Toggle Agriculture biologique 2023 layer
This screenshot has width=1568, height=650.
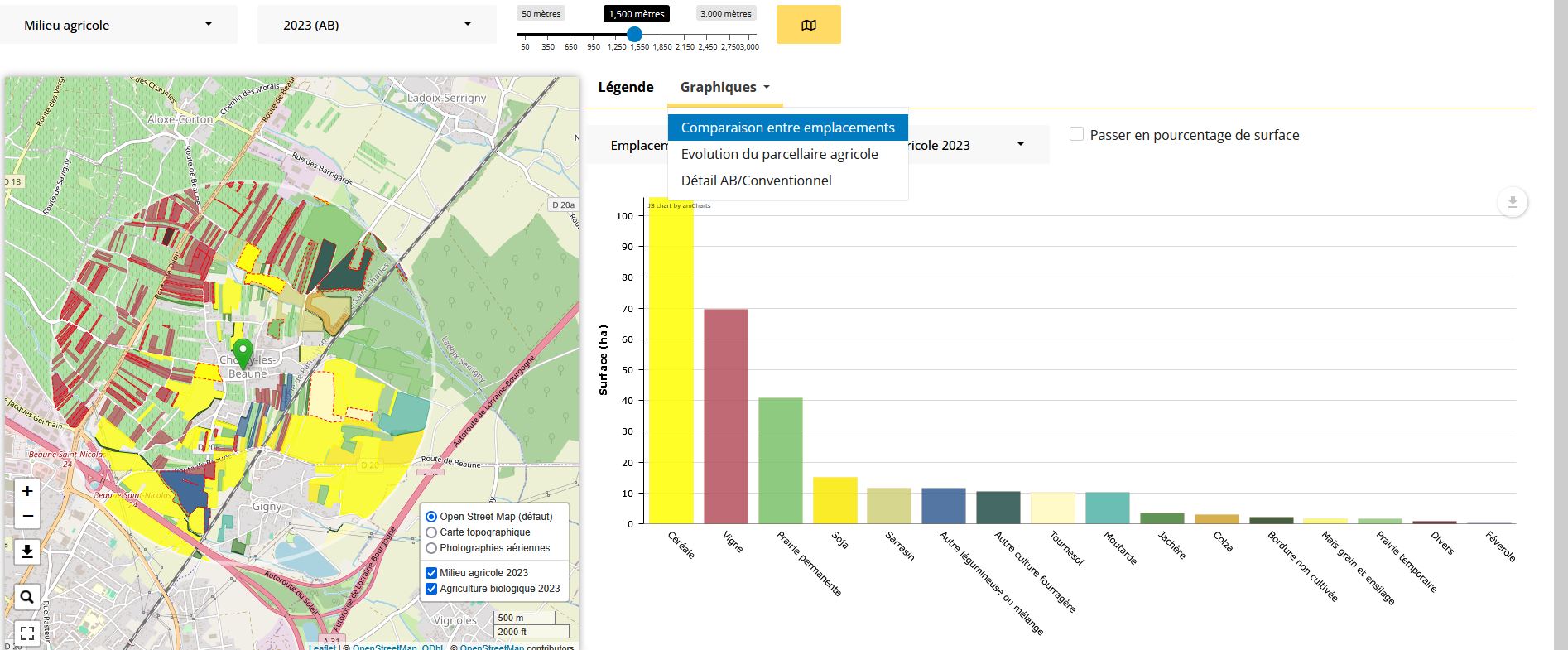431,589
